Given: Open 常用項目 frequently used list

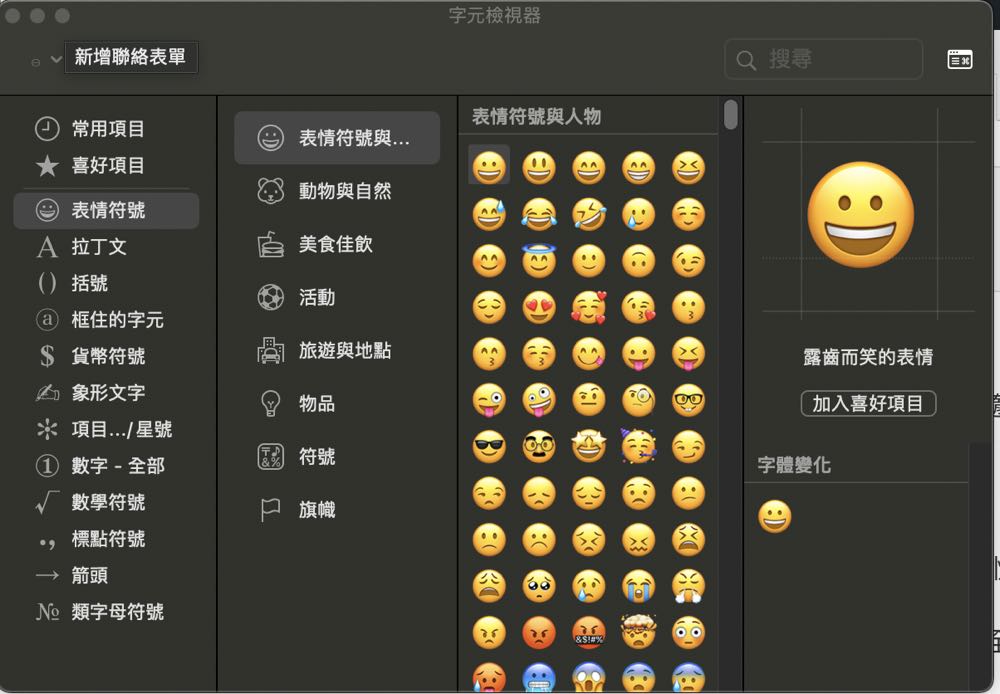Looking at the screenshot, I should pos(106,129).
